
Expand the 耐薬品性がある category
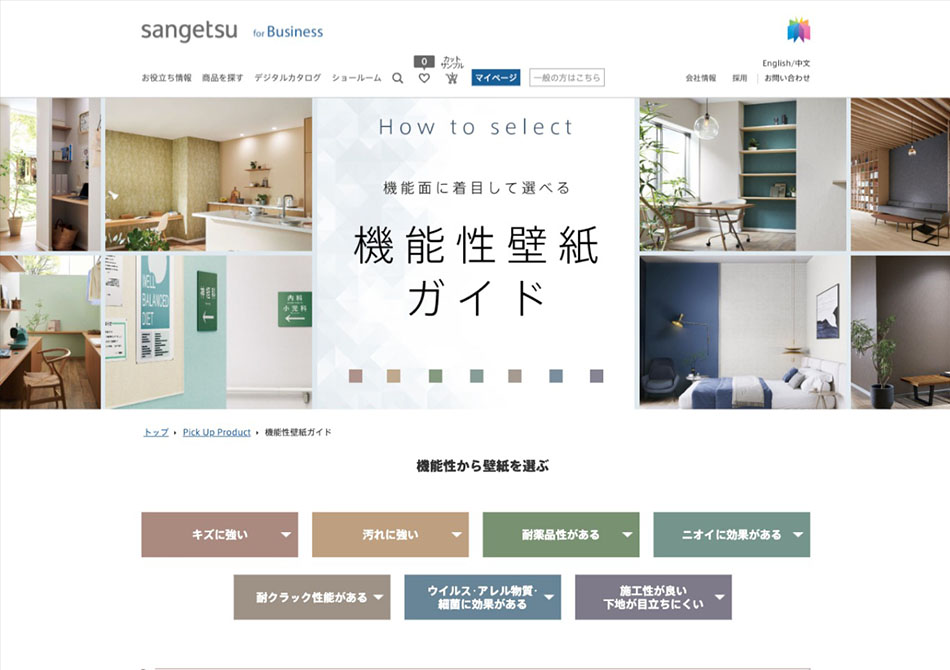pyautogui.click(x=561, y=534)
